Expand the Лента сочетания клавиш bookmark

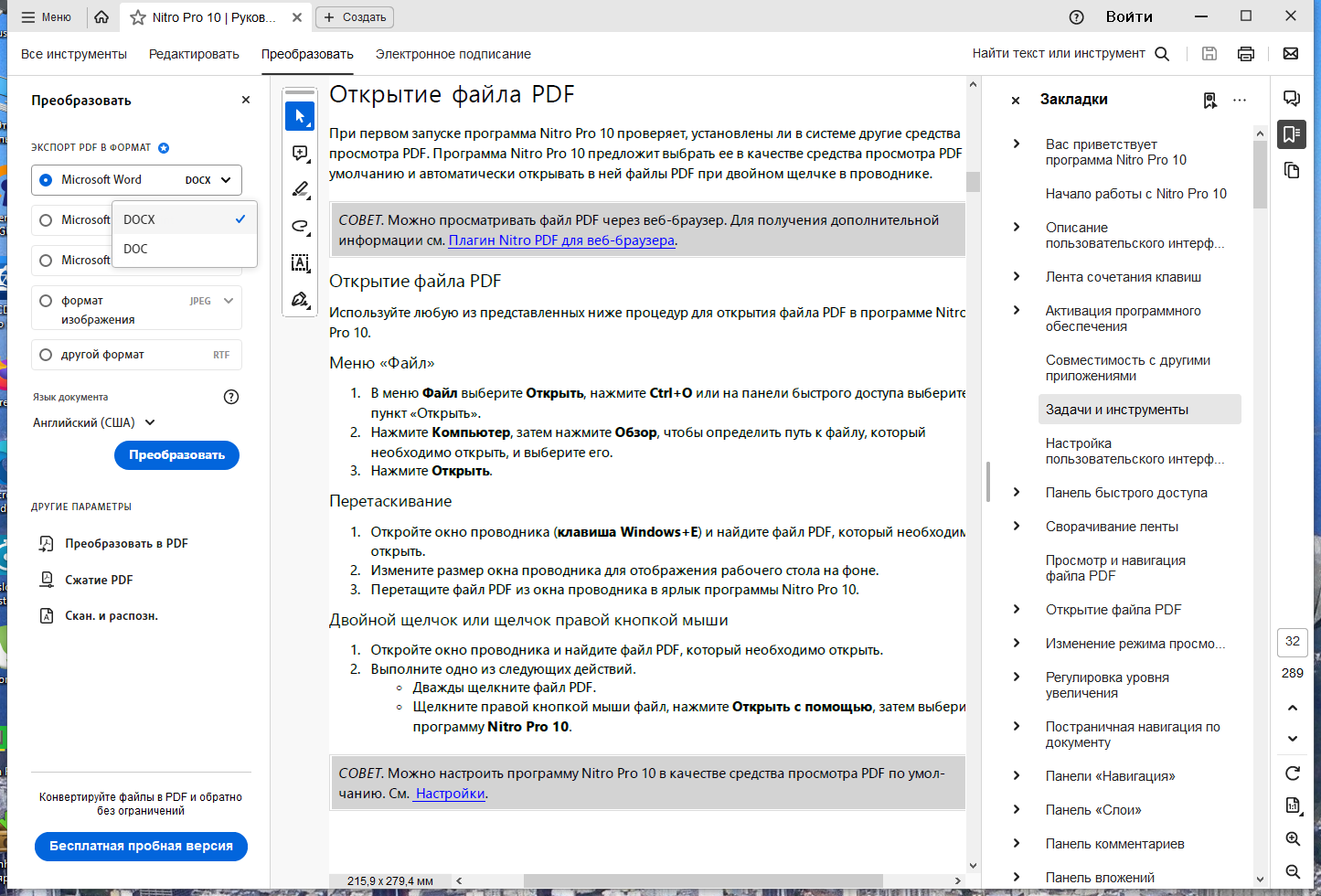pos(1017,276)
